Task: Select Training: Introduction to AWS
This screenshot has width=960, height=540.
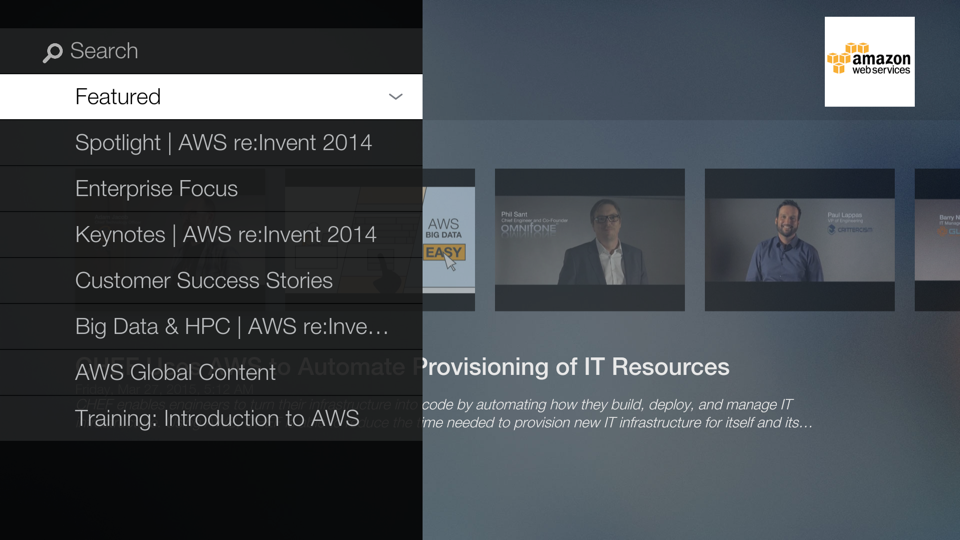Action: pyautogui.click(x=217, y=419)
